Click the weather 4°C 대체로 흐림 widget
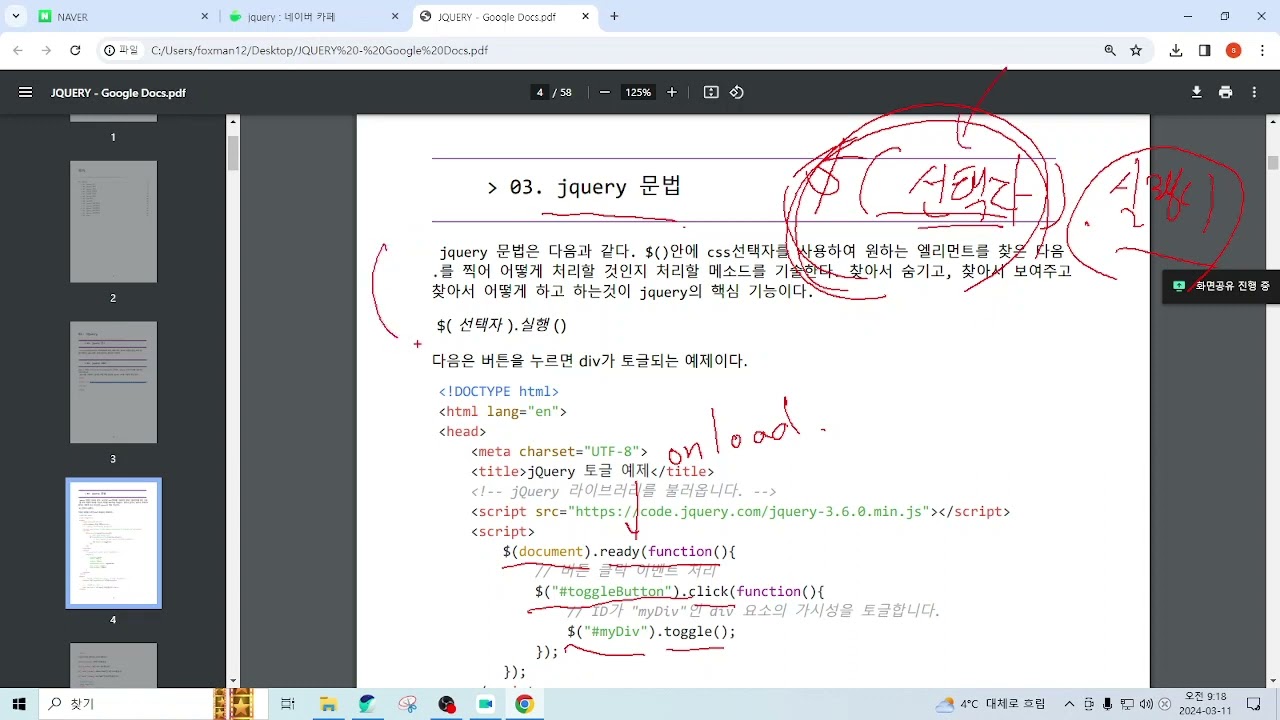Image resolution: width=1280 pixels, height=720 pixels. coord(990,704)
